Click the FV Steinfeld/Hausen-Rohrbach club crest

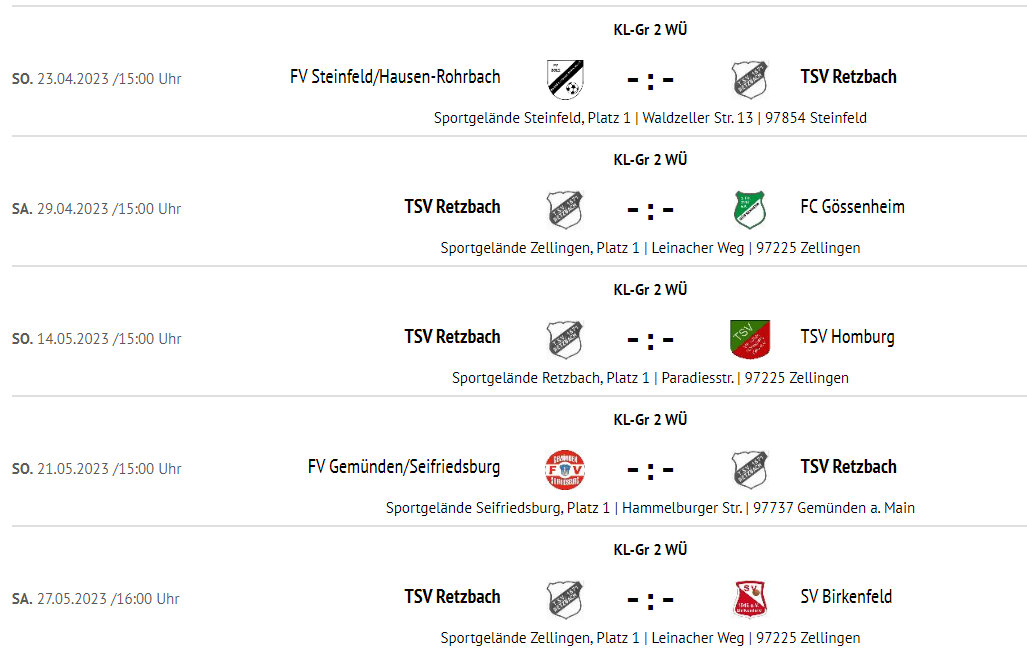point(565,79)
